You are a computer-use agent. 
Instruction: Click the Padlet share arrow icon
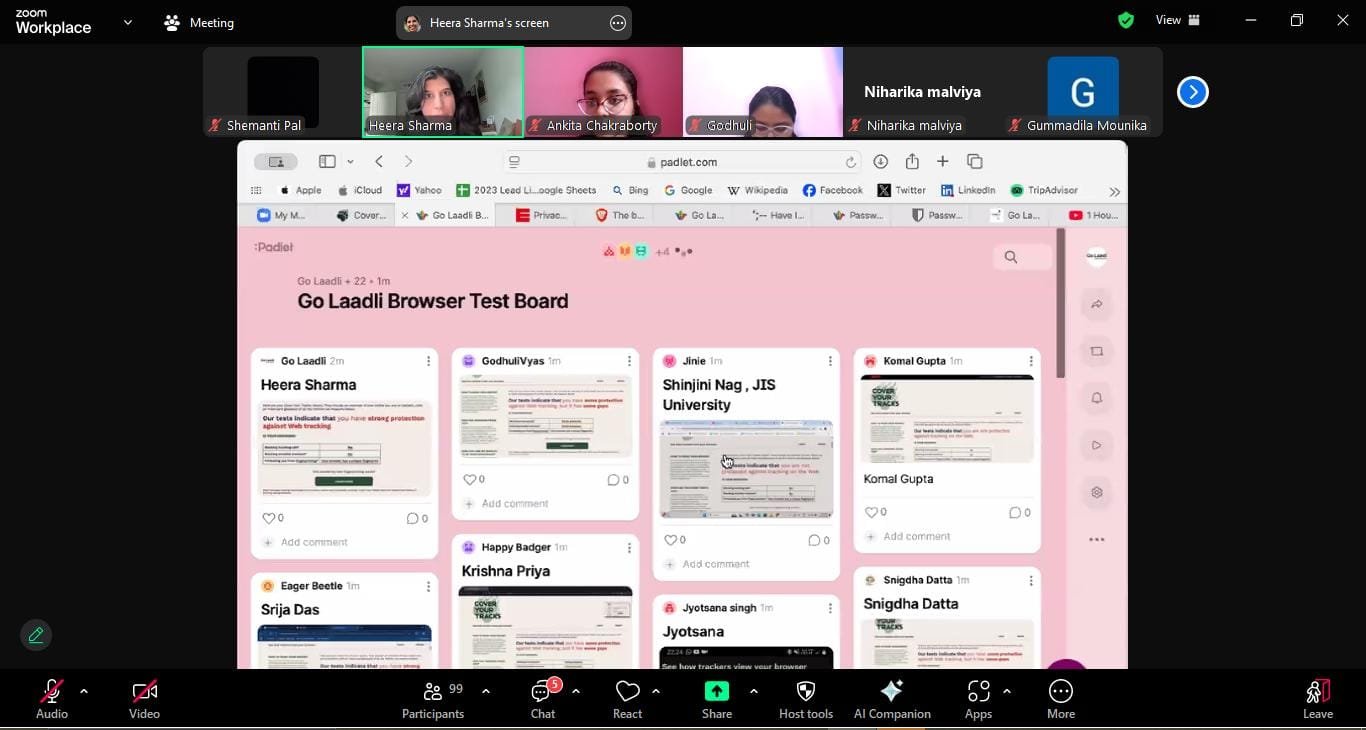[1097, 304]
